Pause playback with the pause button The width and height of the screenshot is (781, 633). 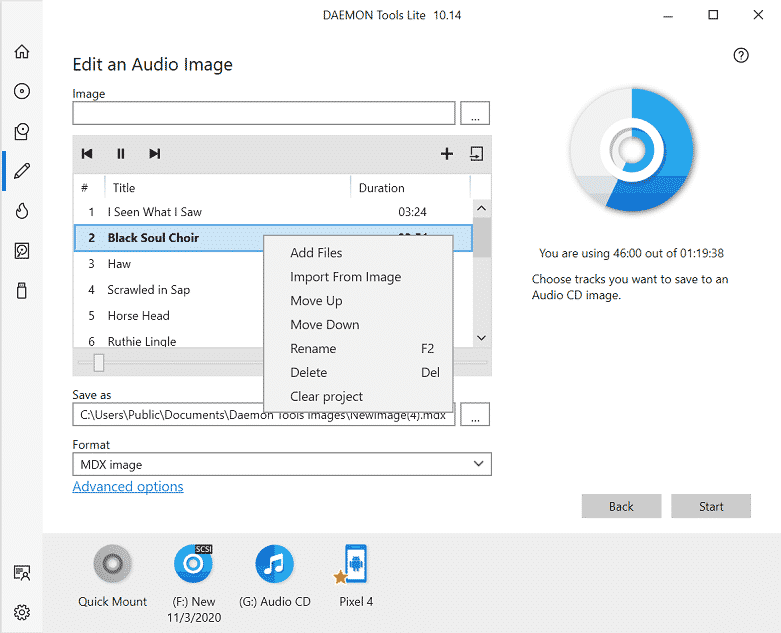tap(121, 154)
